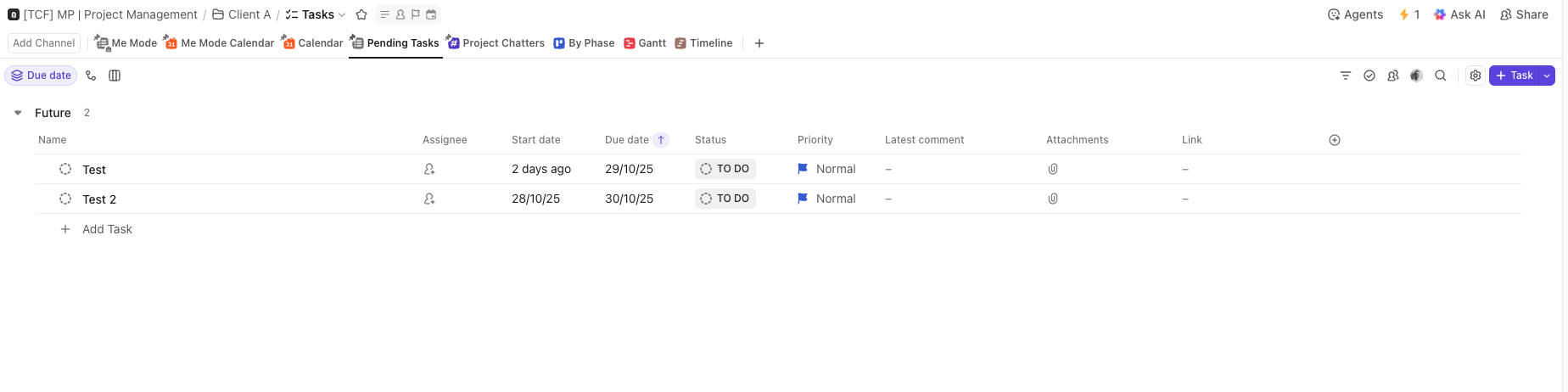
Task: Click the search magnifier icon
Action: pyautogui.click(x=1440, y=76)
